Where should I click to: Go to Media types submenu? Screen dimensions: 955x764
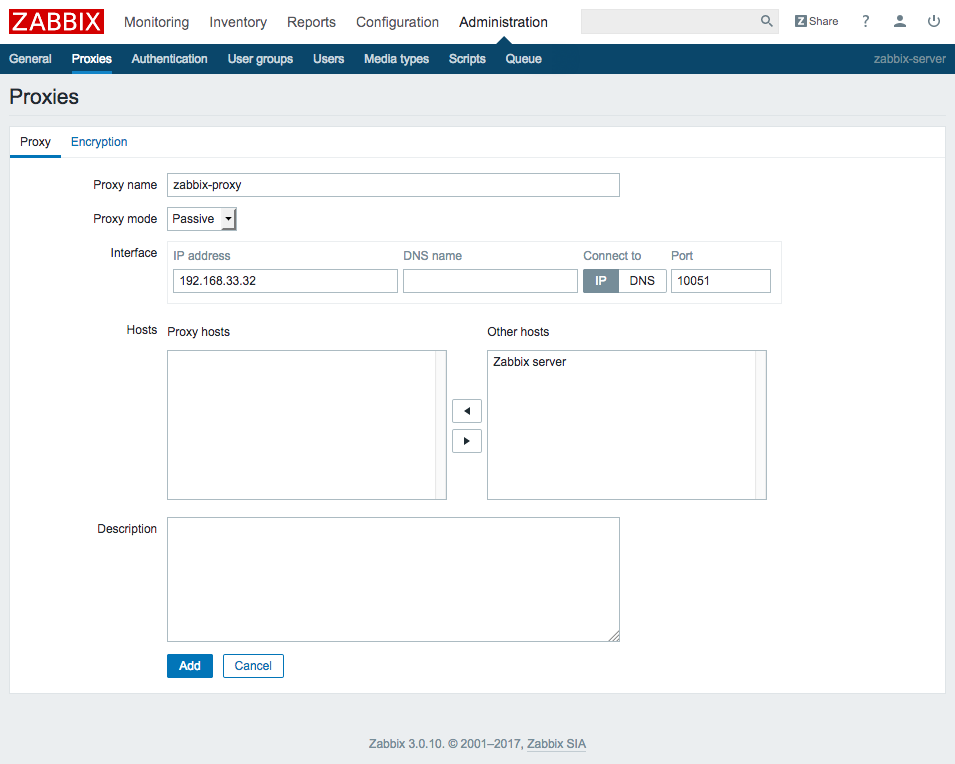point(396,59)
